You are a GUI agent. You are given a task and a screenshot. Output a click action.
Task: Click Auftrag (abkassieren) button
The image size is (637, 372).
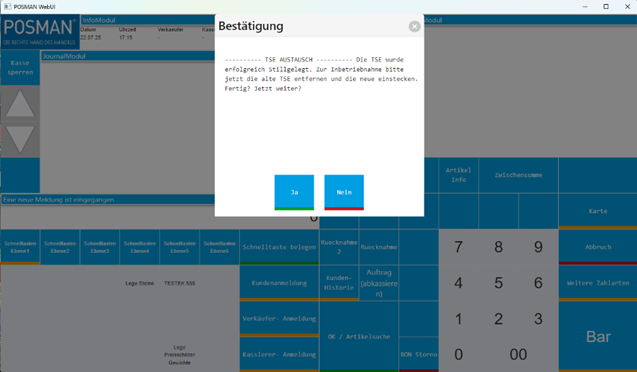[x=379, y=283]
